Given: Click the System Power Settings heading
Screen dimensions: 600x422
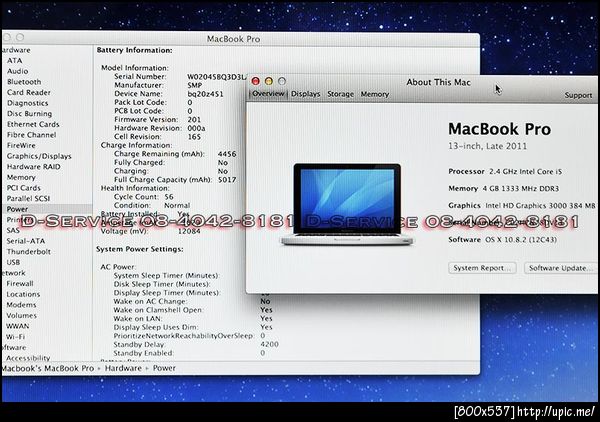Looking at the screenshot, I should pos(139,249).
